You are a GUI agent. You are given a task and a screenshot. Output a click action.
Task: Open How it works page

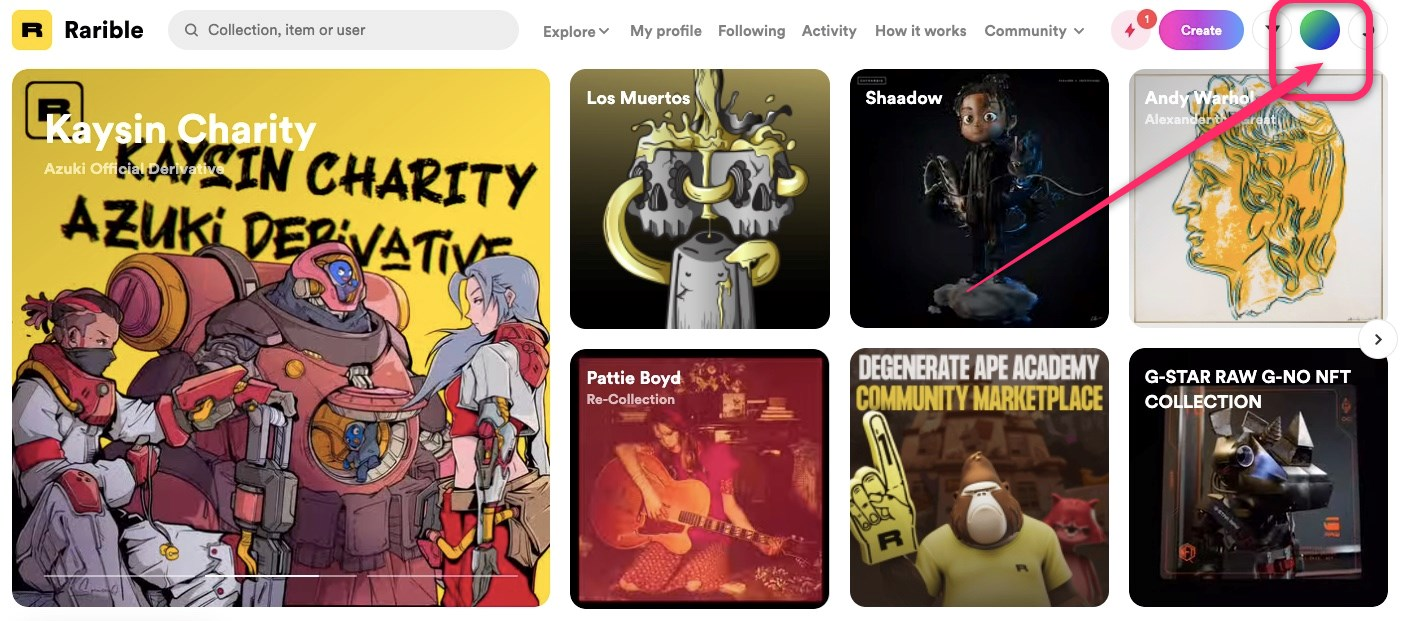click(x=920, y=31)
